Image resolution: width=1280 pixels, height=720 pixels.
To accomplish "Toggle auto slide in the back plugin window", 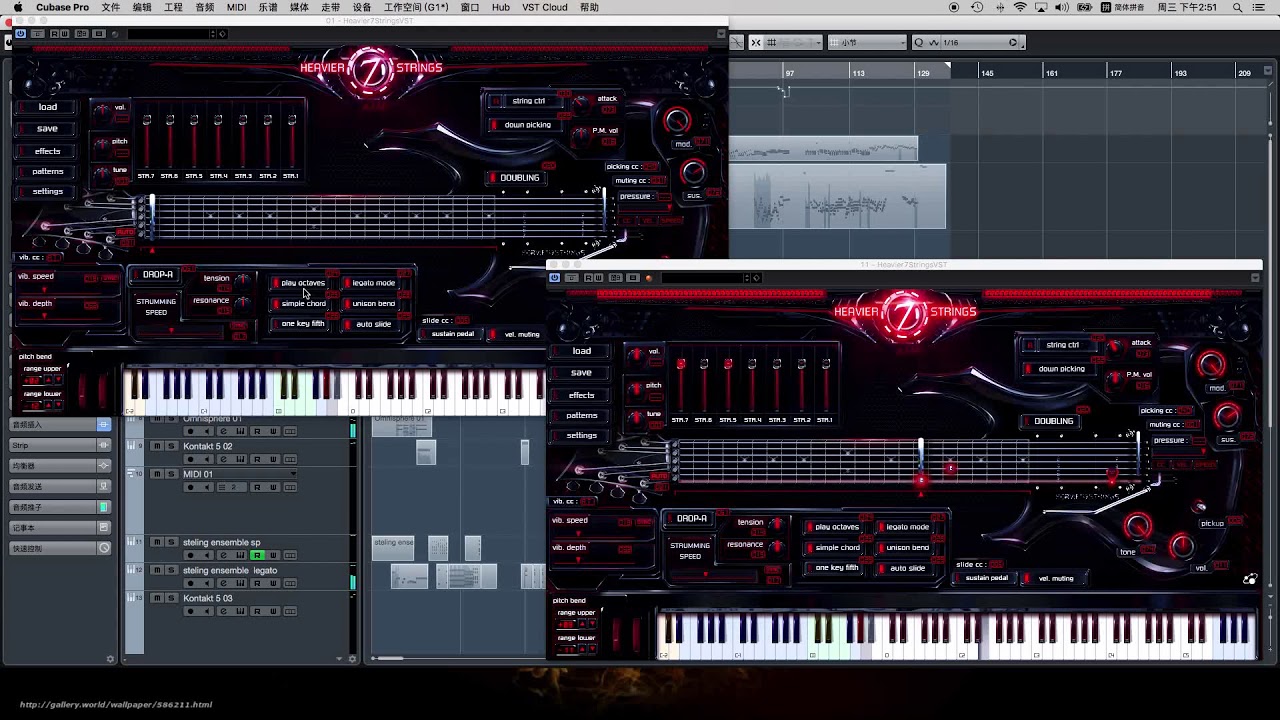I will coord(373,324).
